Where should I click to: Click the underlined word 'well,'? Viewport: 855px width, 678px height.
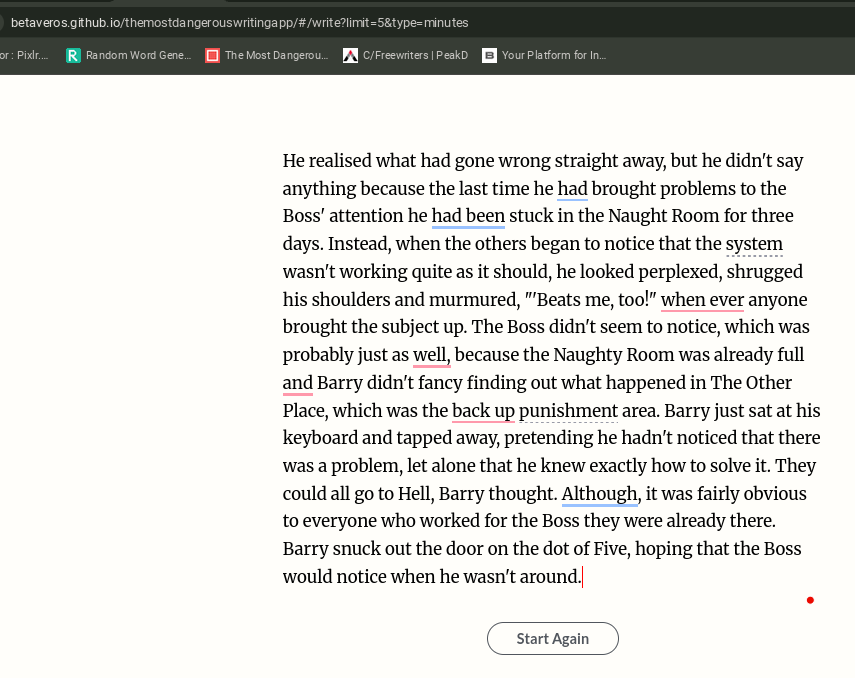(432, 355)
